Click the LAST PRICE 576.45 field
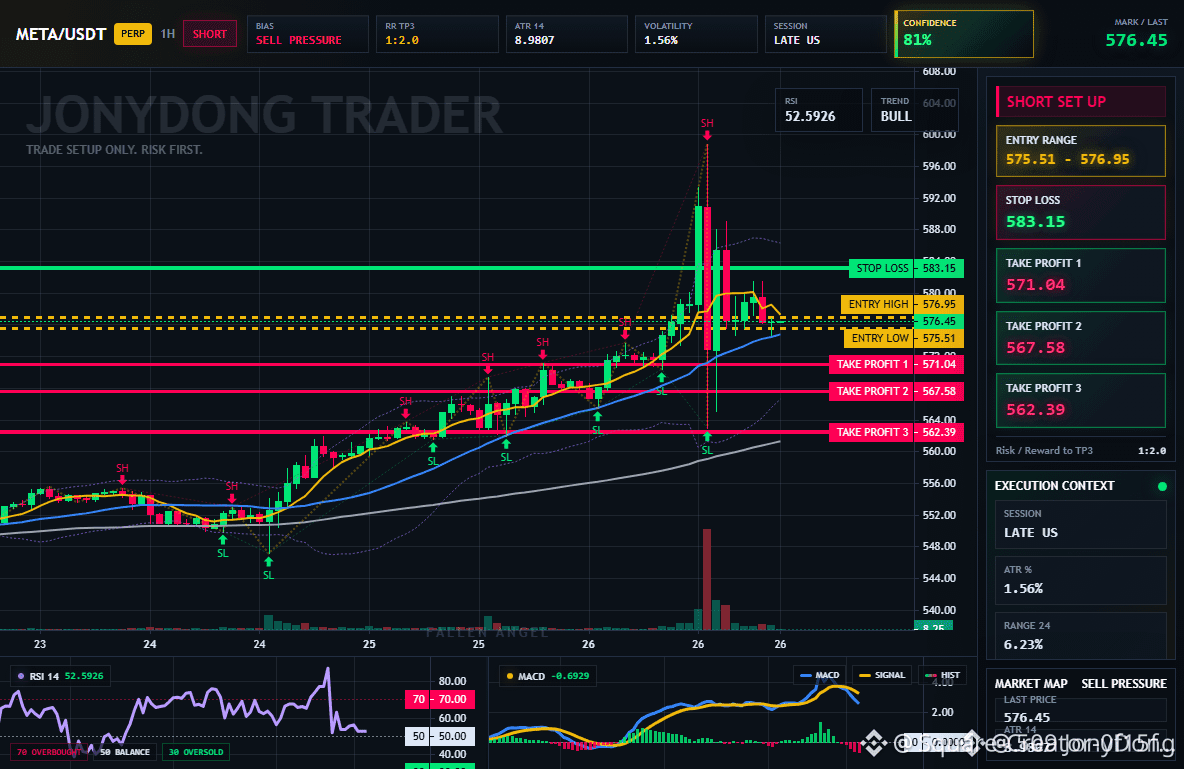The image size is (1184, 769). [x=1081, y=709]
